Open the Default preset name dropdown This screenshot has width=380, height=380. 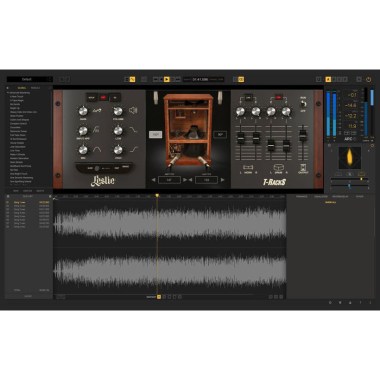tap(29, 79)
